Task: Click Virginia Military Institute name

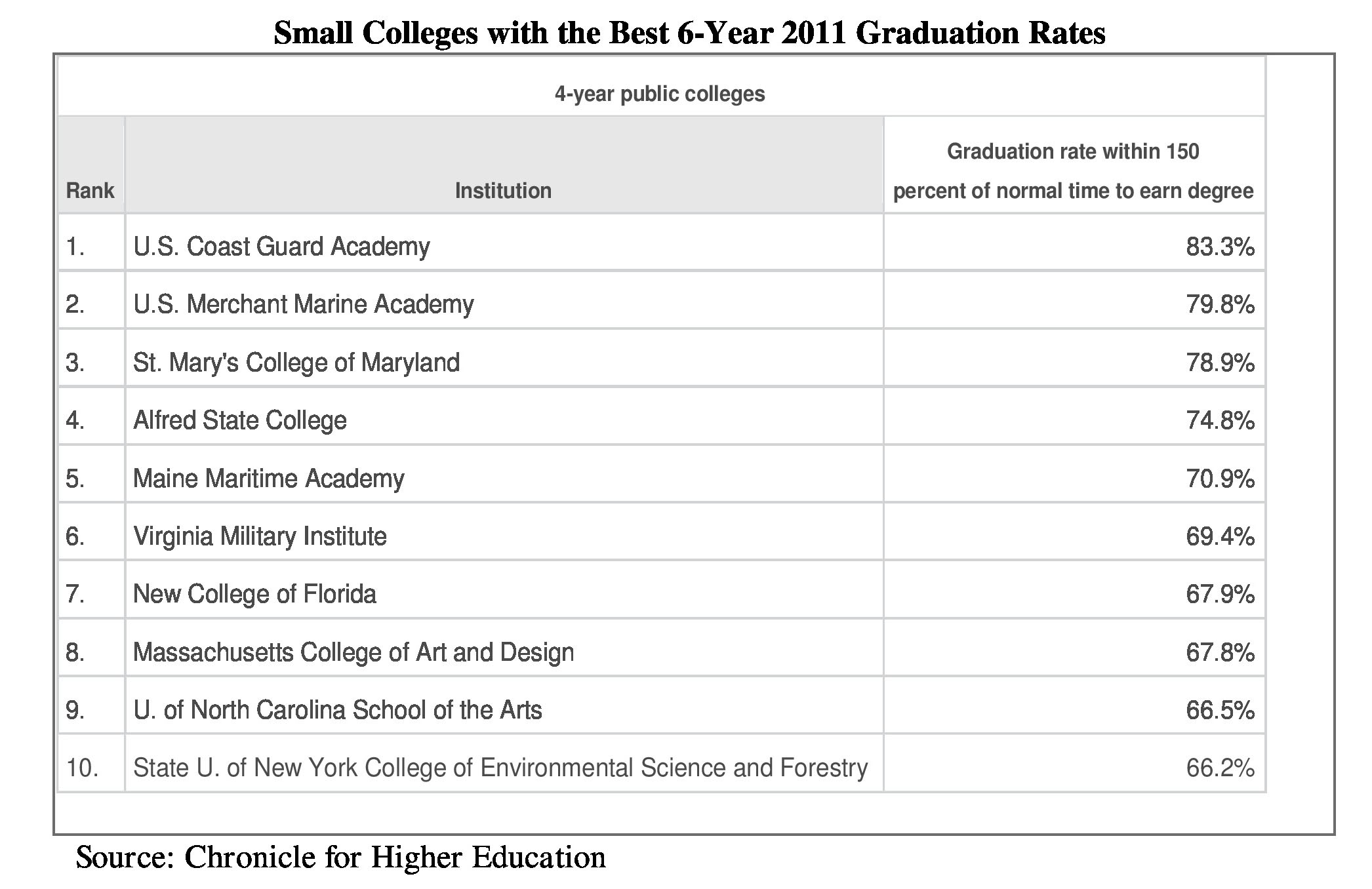Action: tap(260, 536)
